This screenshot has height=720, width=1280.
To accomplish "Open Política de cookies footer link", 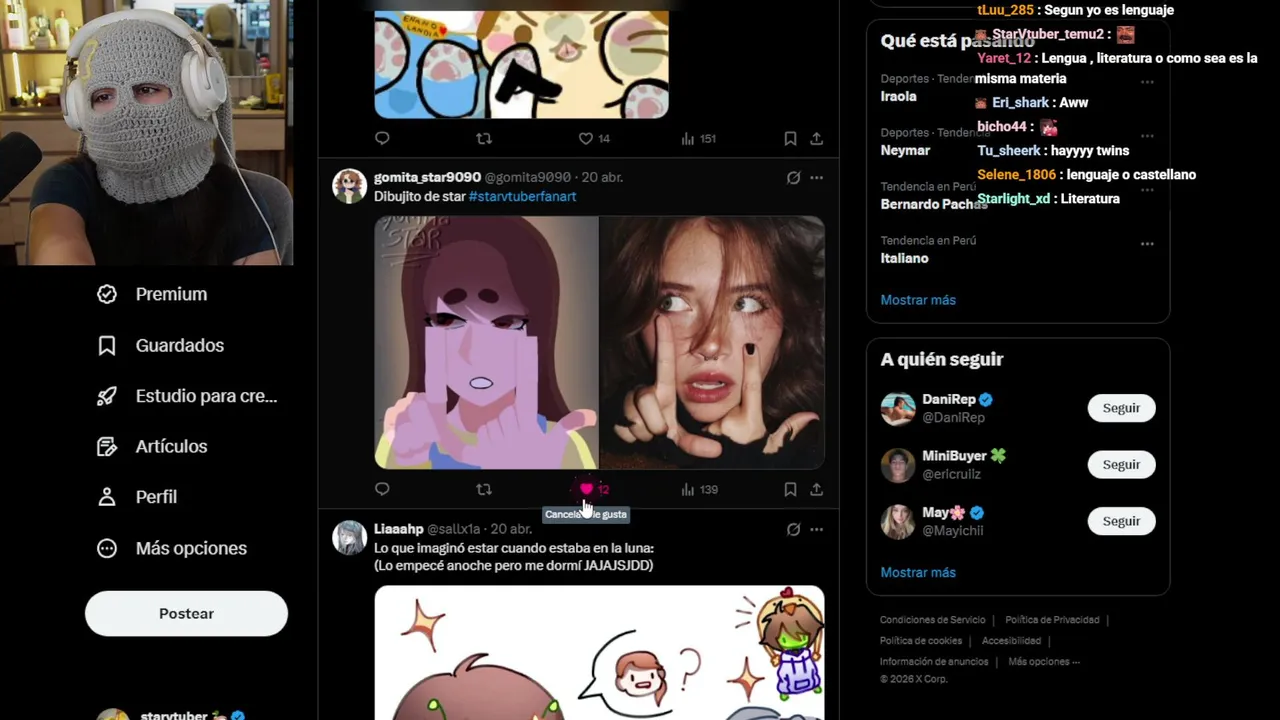I will 921,641.
